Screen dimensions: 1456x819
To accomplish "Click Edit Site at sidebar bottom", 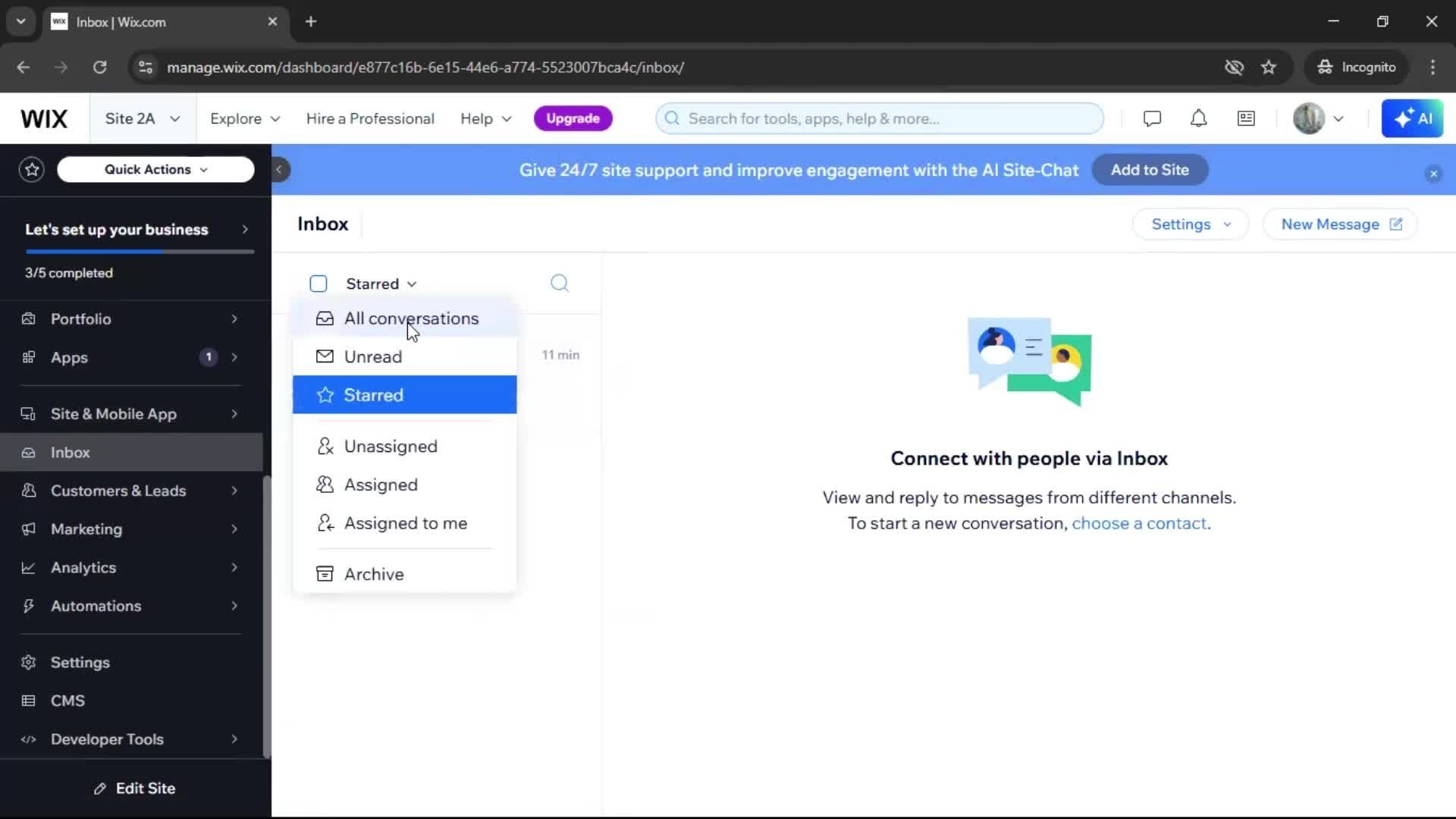I will (x=135, y=789).
